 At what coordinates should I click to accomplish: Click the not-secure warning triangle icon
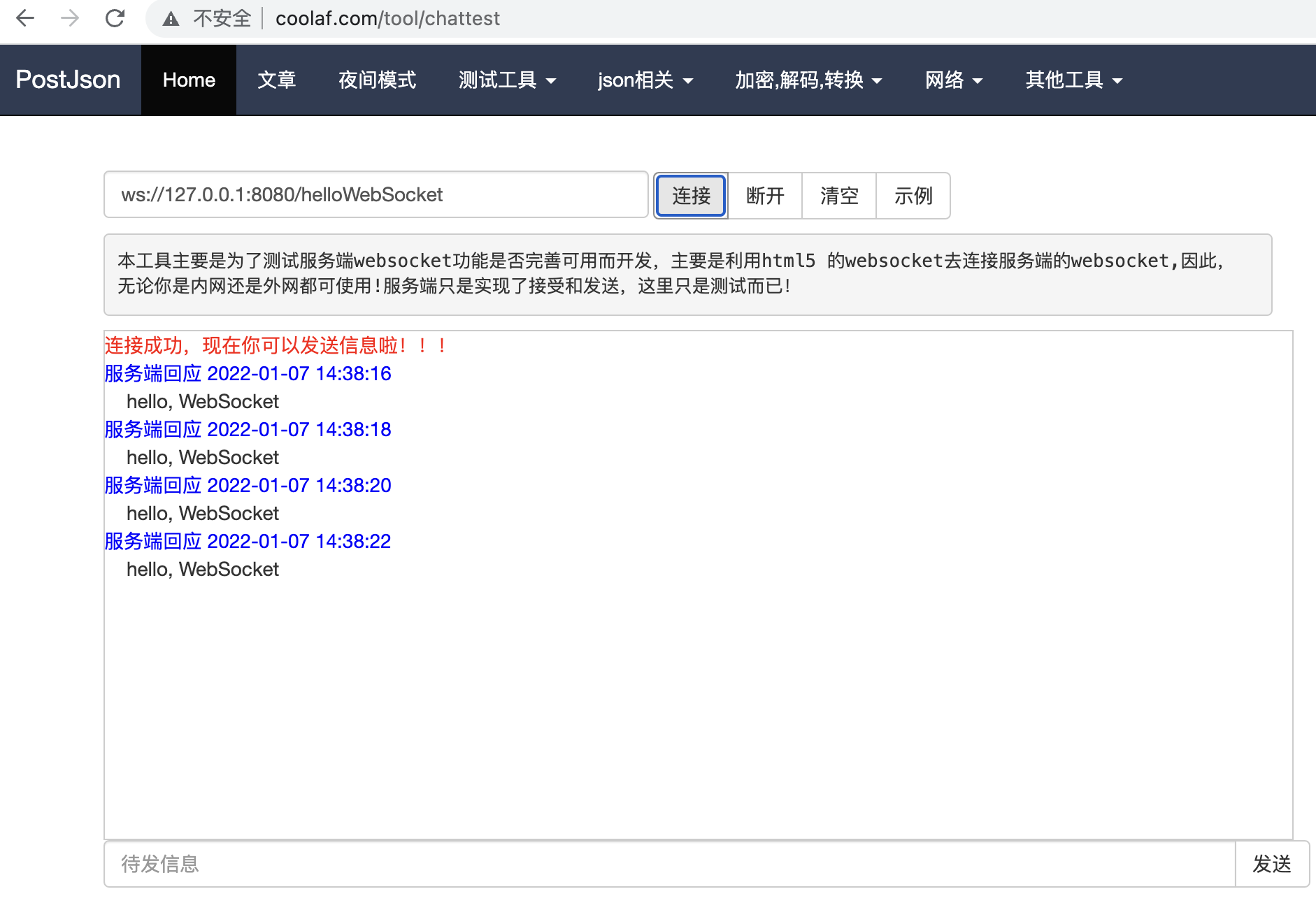171,19
